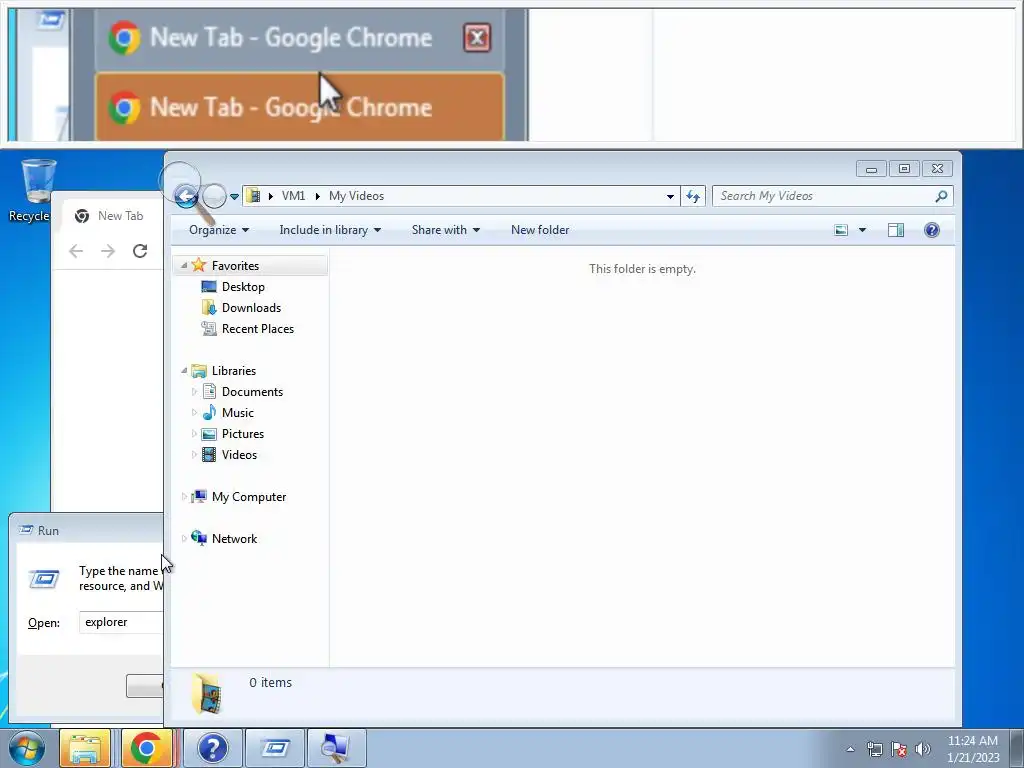Open Include in library menu
The image size is (1024, 768).
[x=330, y=230]
